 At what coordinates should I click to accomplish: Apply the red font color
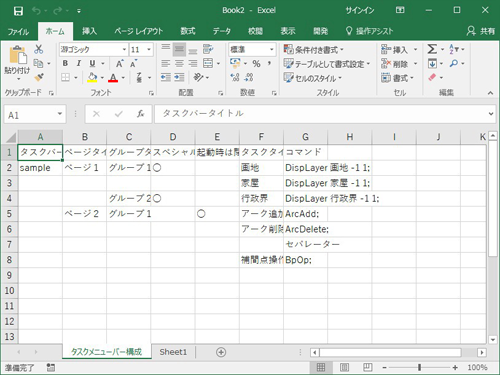tap(113, 78)
